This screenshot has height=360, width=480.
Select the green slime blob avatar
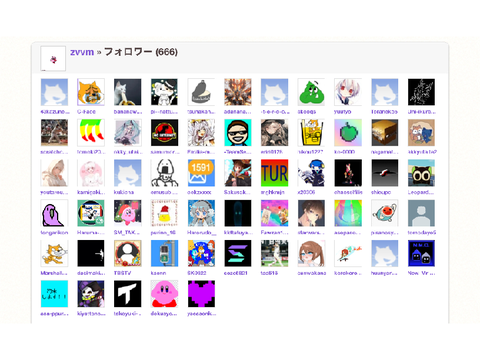point(311,92)
